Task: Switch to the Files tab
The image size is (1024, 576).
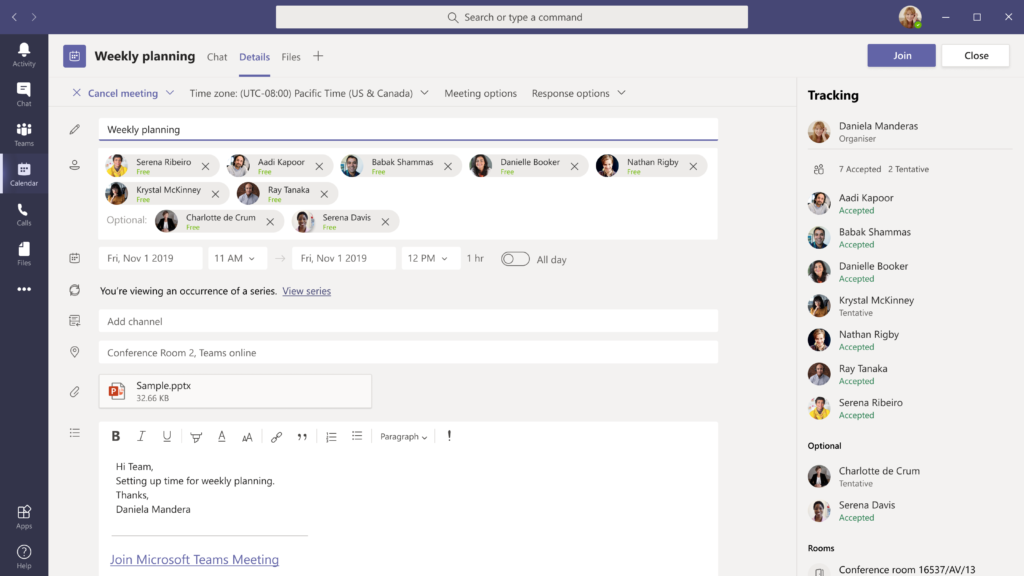Action: [x=291, y=57]
